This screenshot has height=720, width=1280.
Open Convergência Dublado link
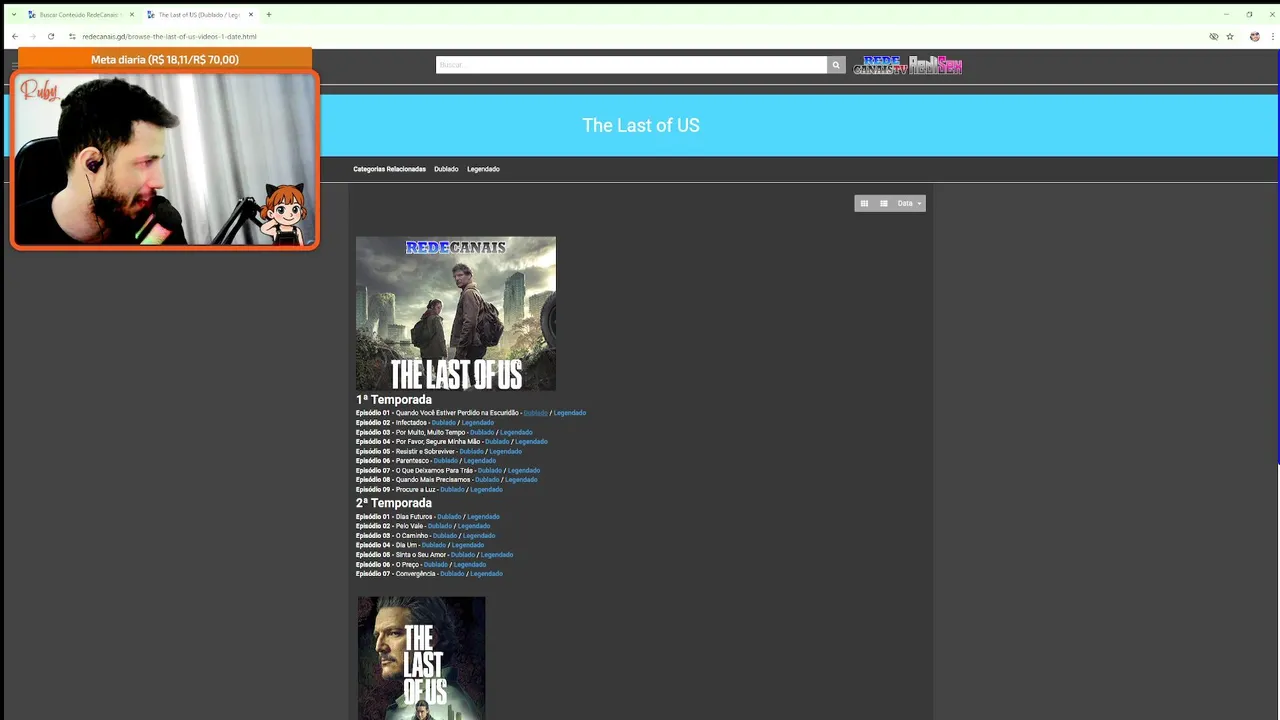452,574
